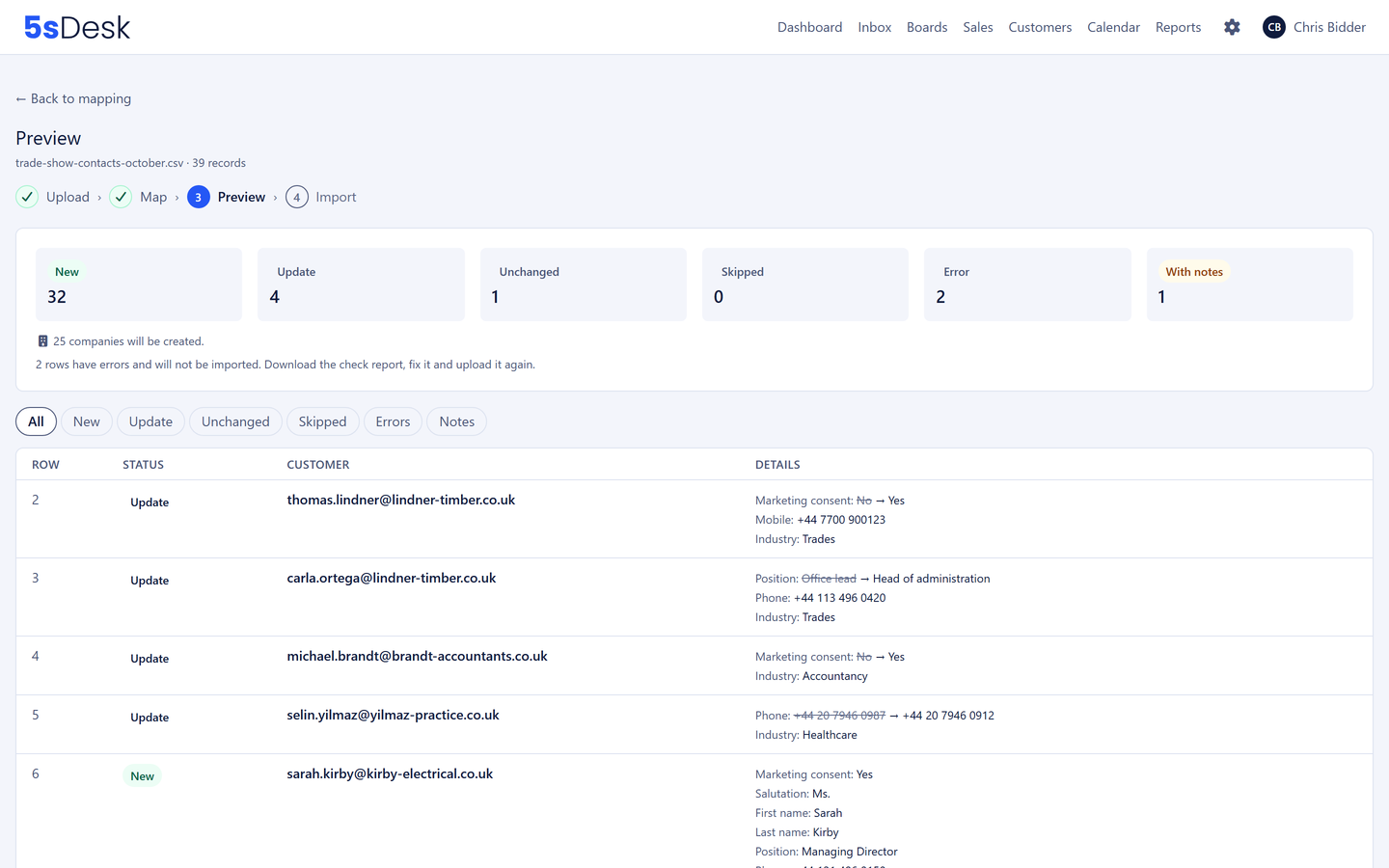Show Skipped rows filter
This screenshot has width=1389, height=868.
pos(322,421)
